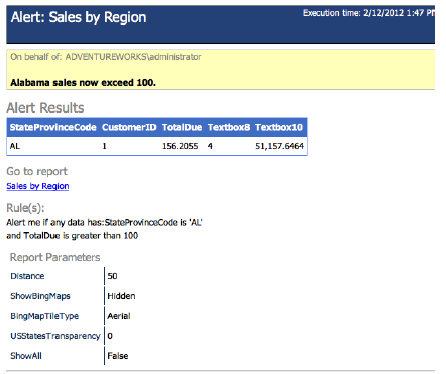The height and width of the screenshot is (374, 446).
Task: Click the Alert Results heading
Action: (x=45, y=108)
